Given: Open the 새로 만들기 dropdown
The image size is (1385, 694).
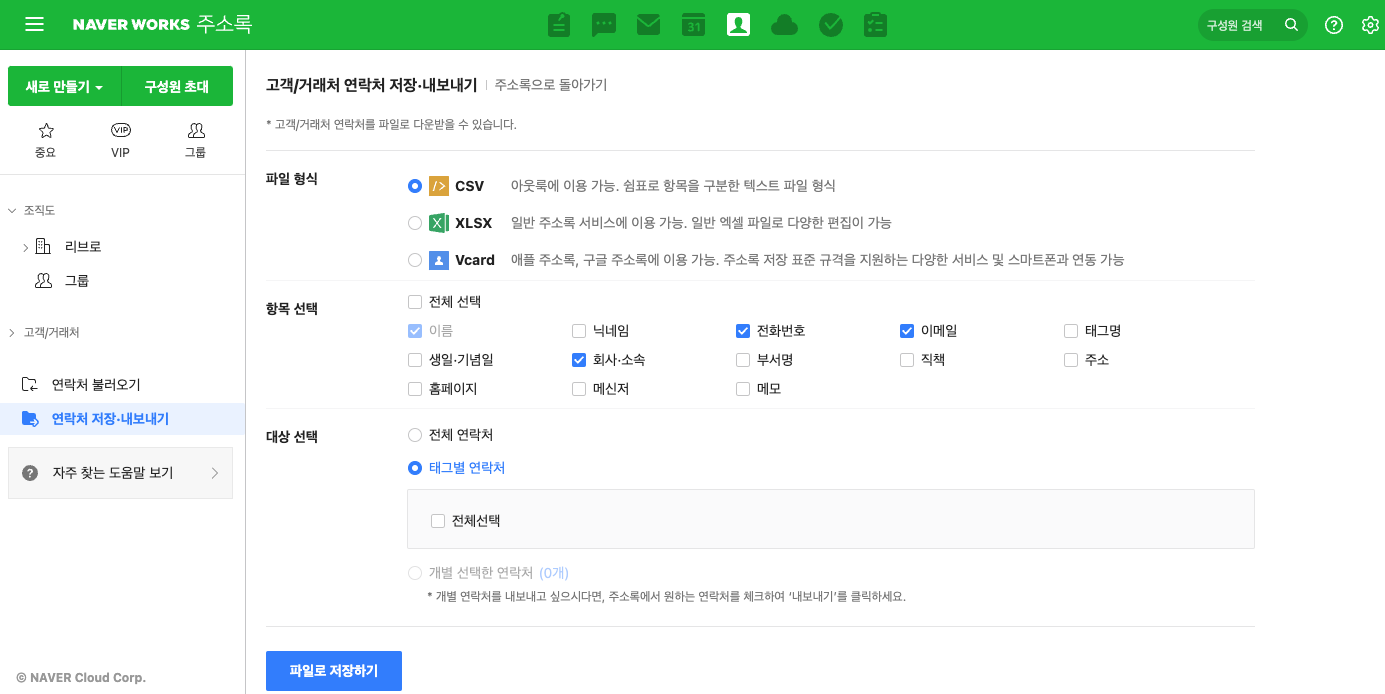Looking at the screenshot, I should coord(65,87).
